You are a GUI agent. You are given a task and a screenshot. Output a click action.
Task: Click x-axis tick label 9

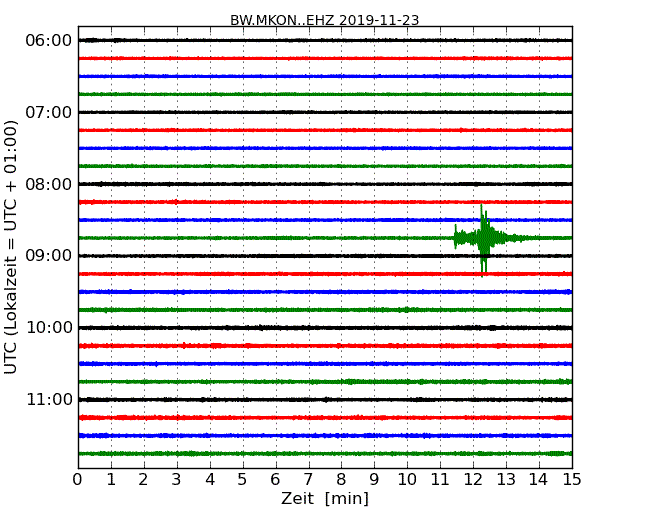pos(374,480)
